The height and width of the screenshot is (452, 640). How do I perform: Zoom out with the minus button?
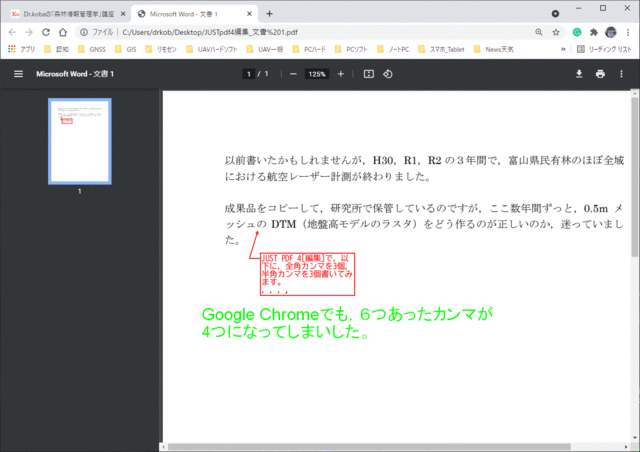[x=293, y=74]
